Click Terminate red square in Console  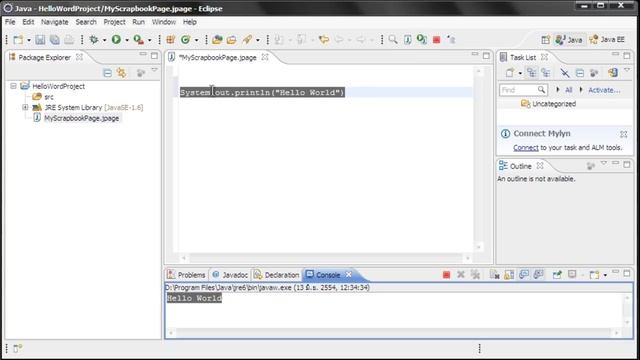[x=446, y=275]
